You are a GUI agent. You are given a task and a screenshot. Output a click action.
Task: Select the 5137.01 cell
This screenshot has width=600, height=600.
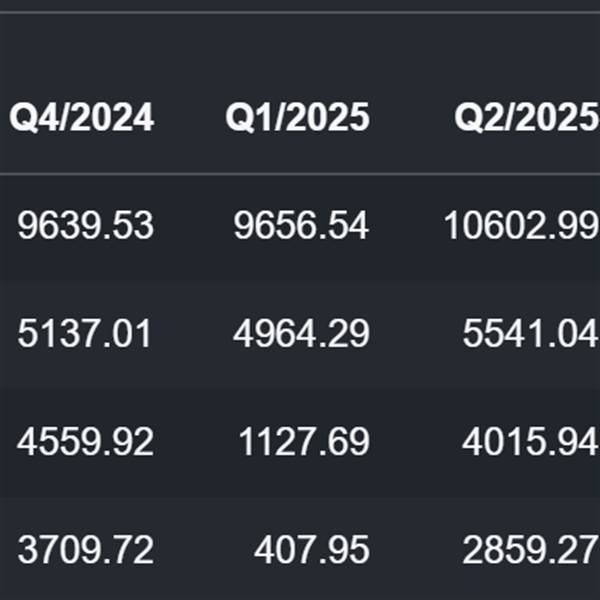pyautogui.click(x=85, y=334)
